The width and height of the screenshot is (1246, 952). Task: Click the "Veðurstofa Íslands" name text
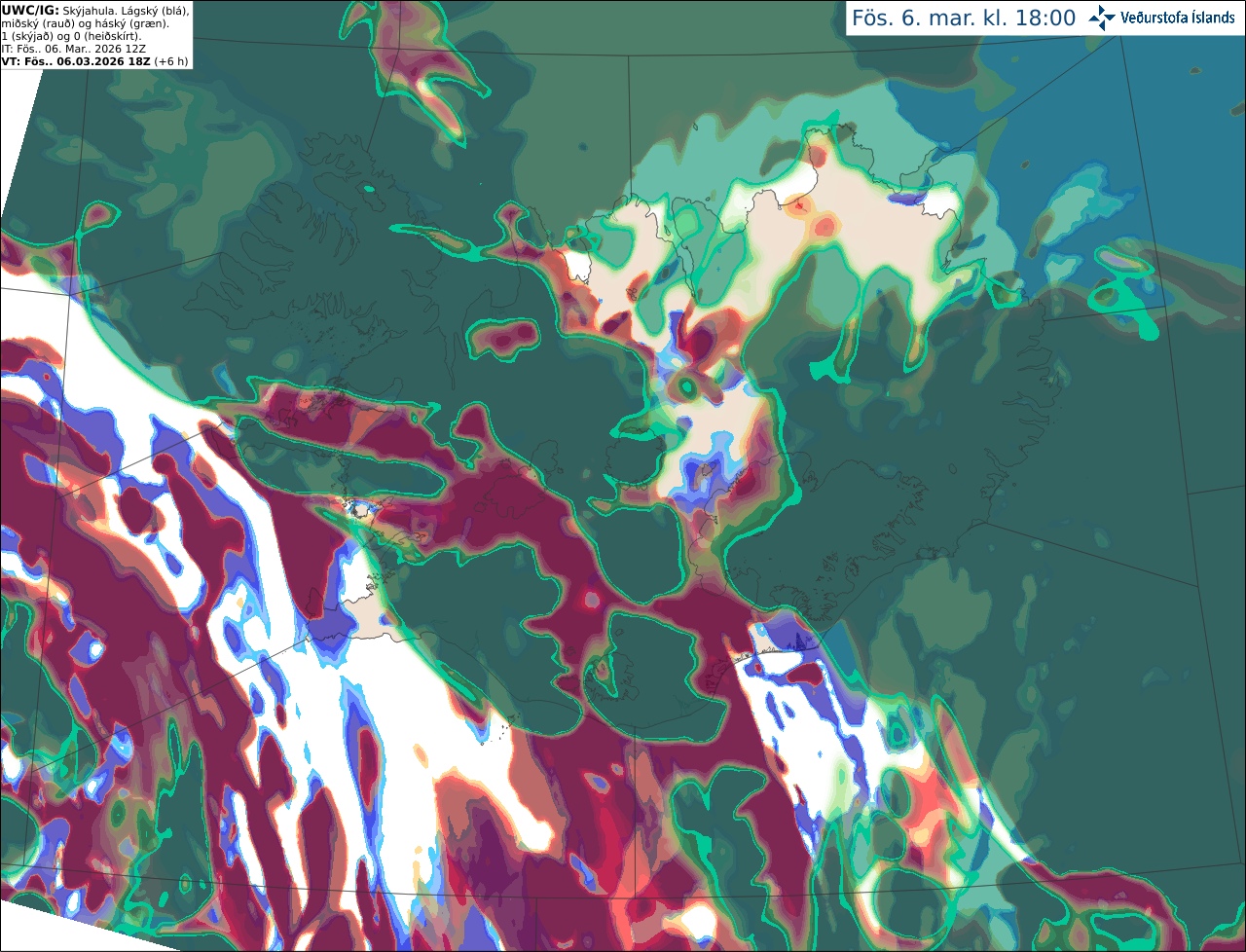[1178, 18]
